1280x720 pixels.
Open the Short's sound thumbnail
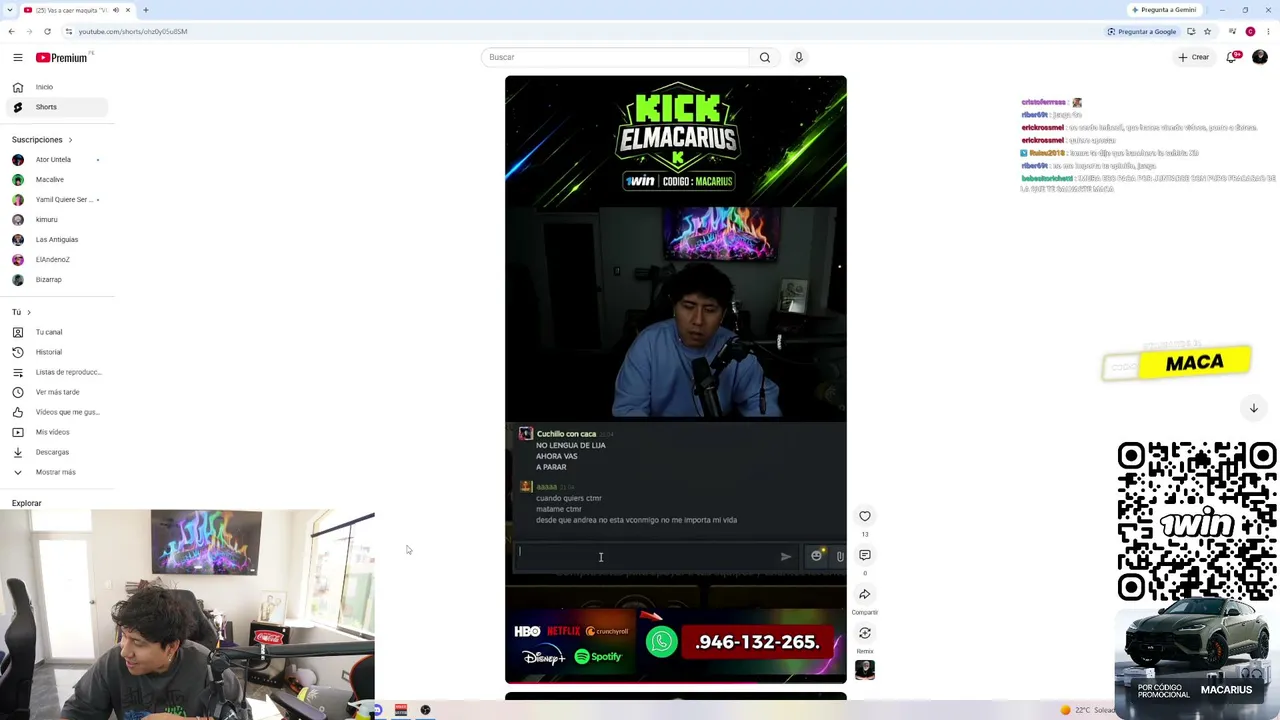tap(865, 670)
